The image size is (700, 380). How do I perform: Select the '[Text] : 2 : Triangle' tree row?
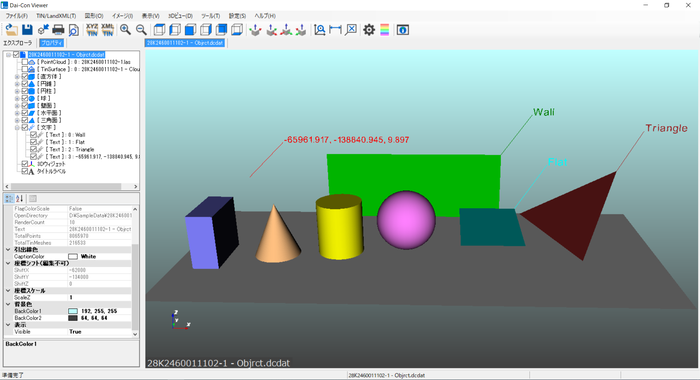(70, 150)
